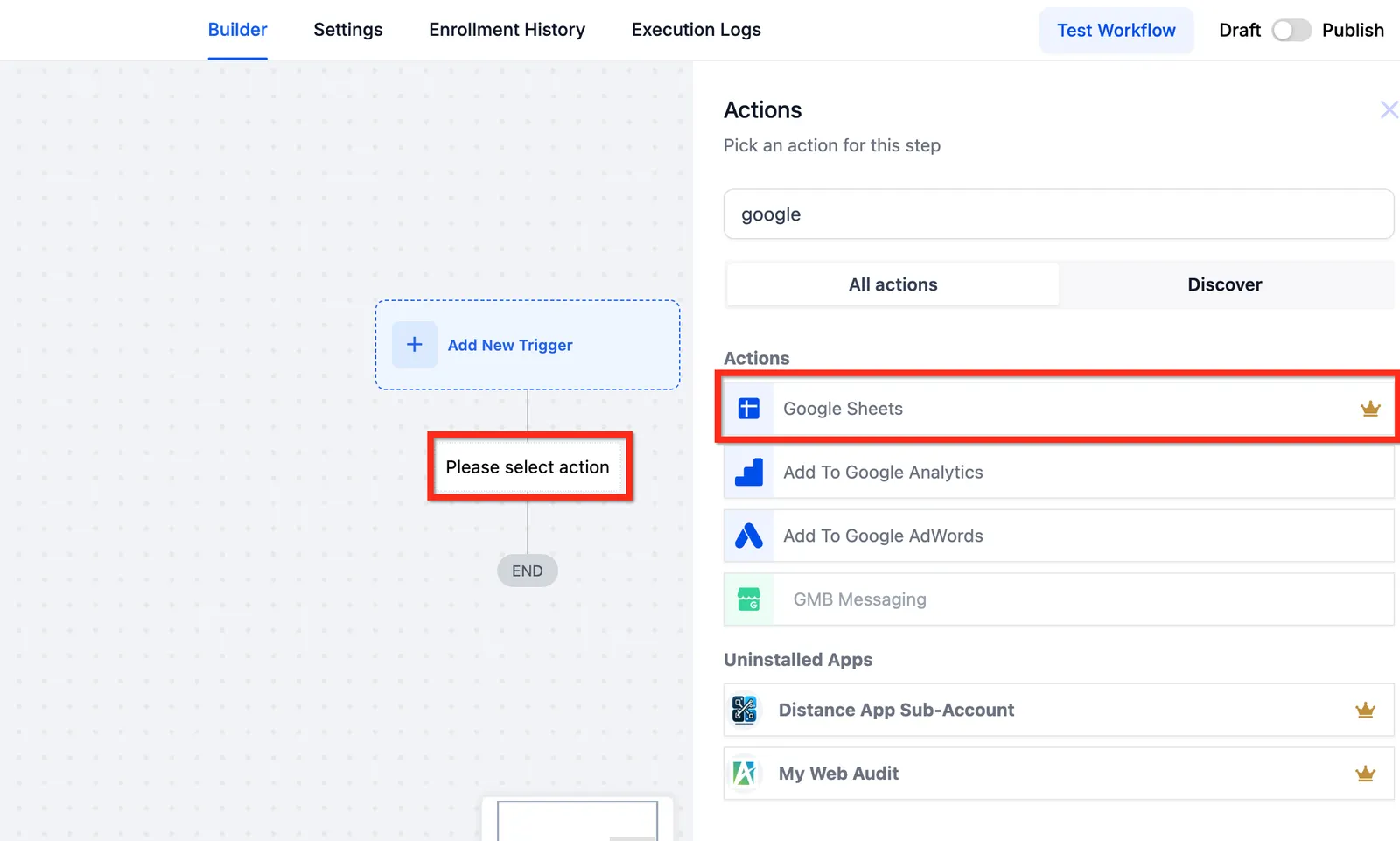Click the action search field containing google
Image resolution: width=1400 pixels, height=841 pixels.
pyautogui.click(x=1059, y=214)
